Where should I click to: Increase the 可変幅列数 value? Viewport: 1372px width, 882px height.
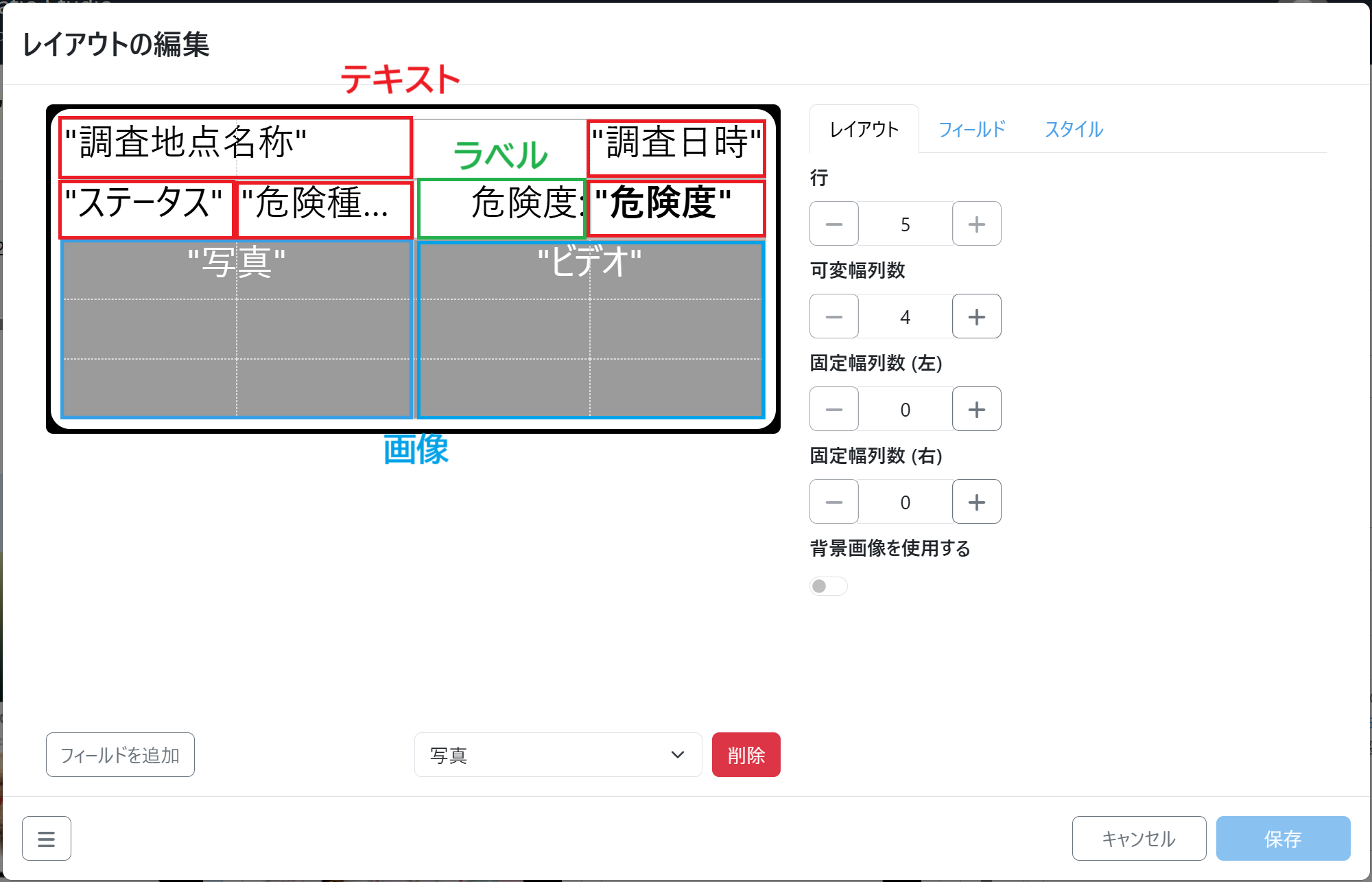pyautogui.click(x=976, y=316)
